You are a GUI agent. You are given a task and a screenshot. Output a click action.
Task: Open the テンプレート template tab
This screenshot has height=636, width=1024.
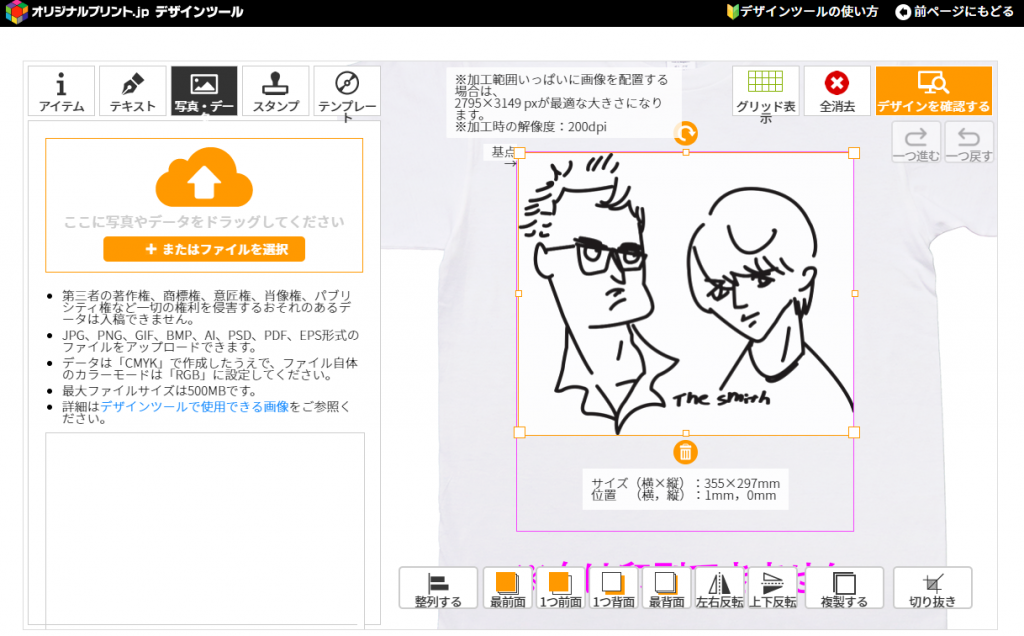[x=347, y=91]
